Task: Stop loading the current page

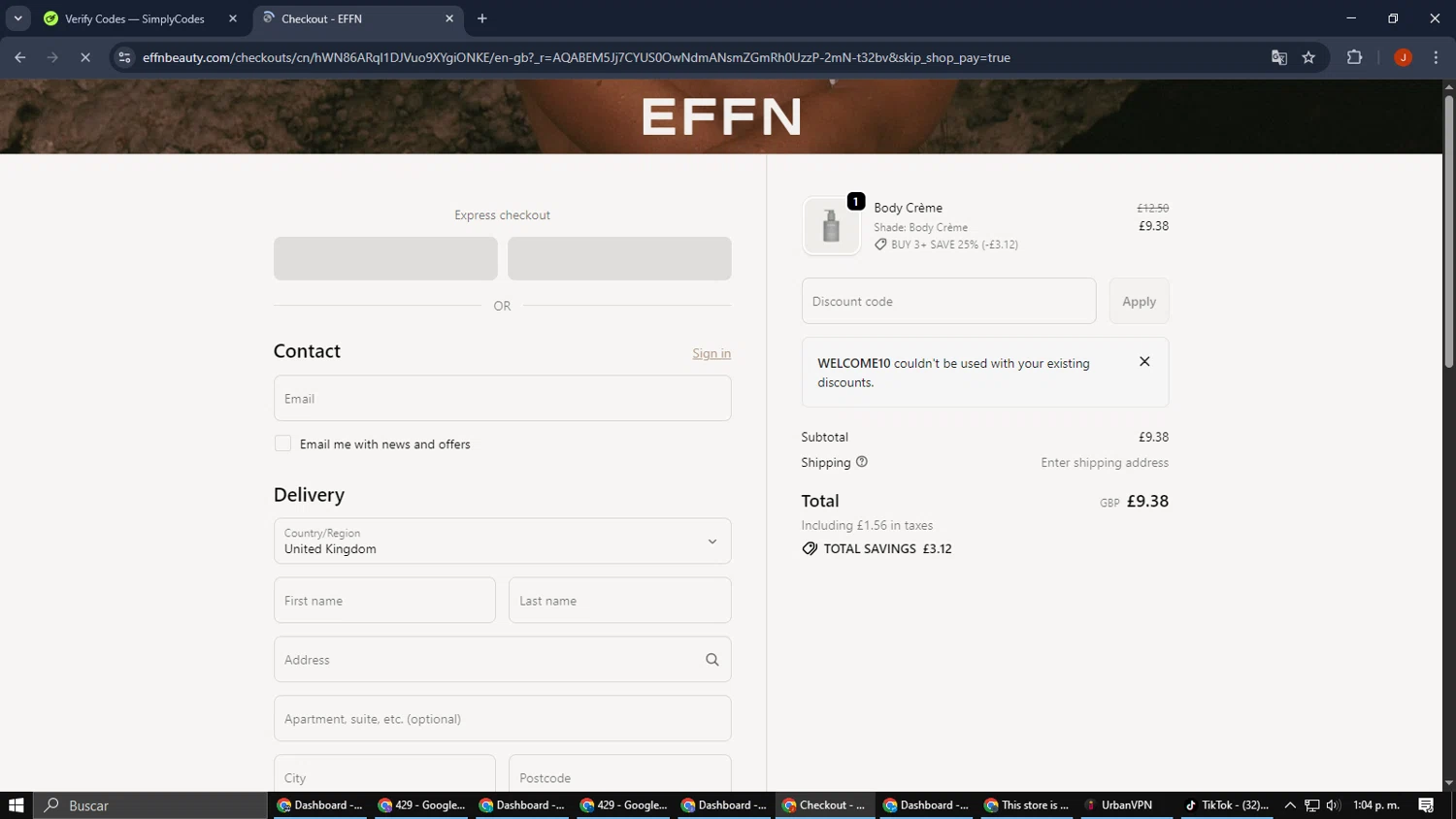Action: click(85, 57)
